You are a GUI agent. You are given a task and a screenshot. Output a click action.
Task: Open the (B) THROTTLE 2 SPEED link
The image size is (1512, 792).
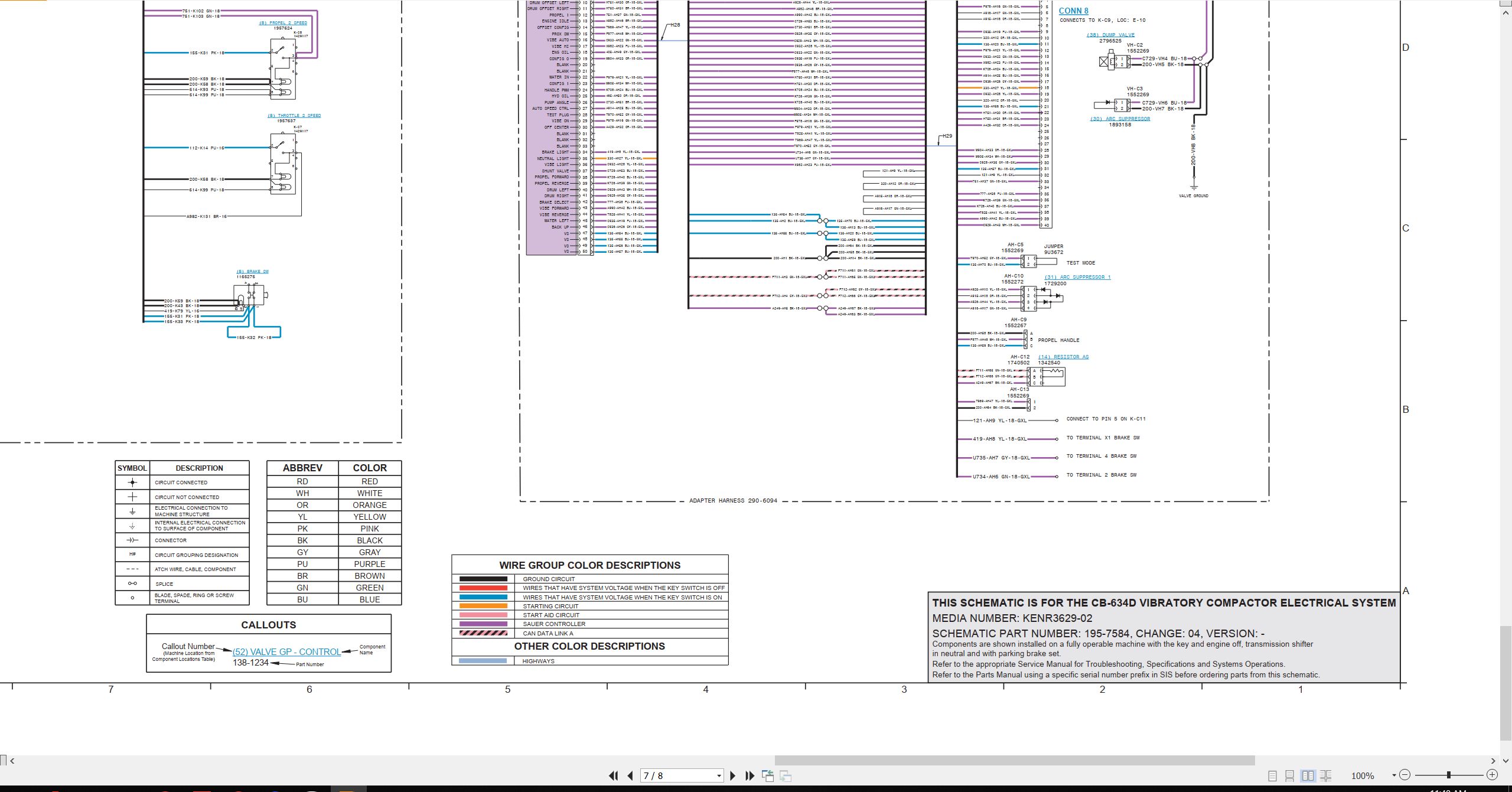(294, 116)
